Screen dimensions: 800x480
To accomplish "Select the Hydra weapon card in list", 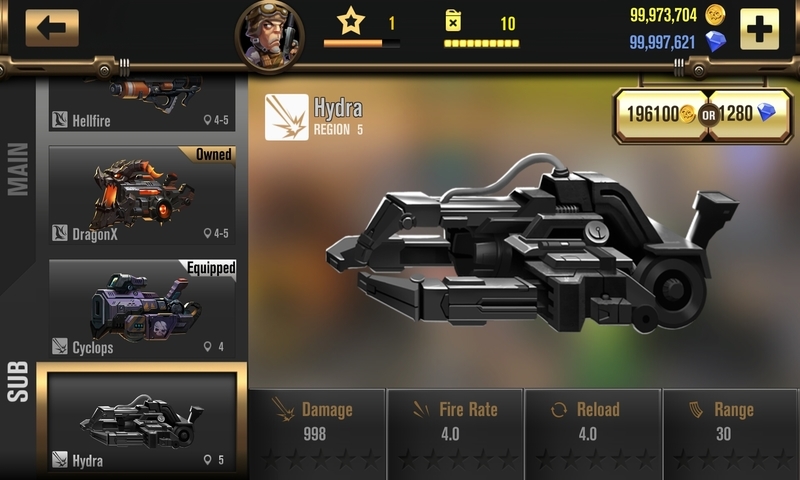I will tap(142, 421).
